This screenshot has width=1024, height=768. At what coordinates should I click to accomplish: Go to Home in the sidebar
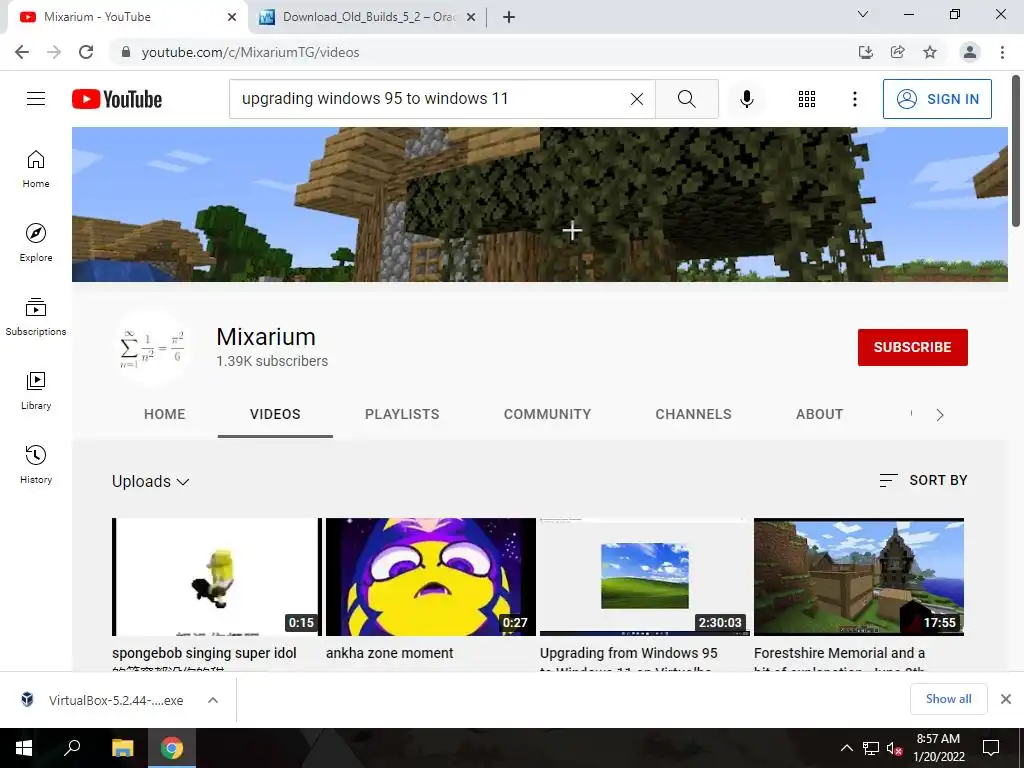tap(36, 169)
